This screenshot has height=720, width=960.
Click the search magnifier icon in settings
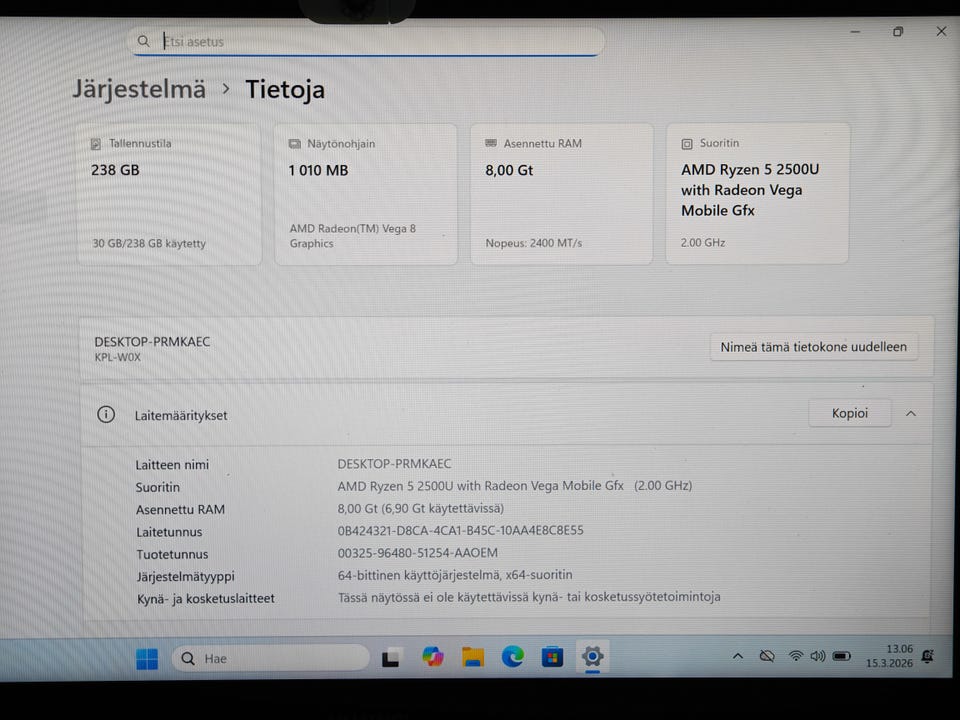coord(143,41)
